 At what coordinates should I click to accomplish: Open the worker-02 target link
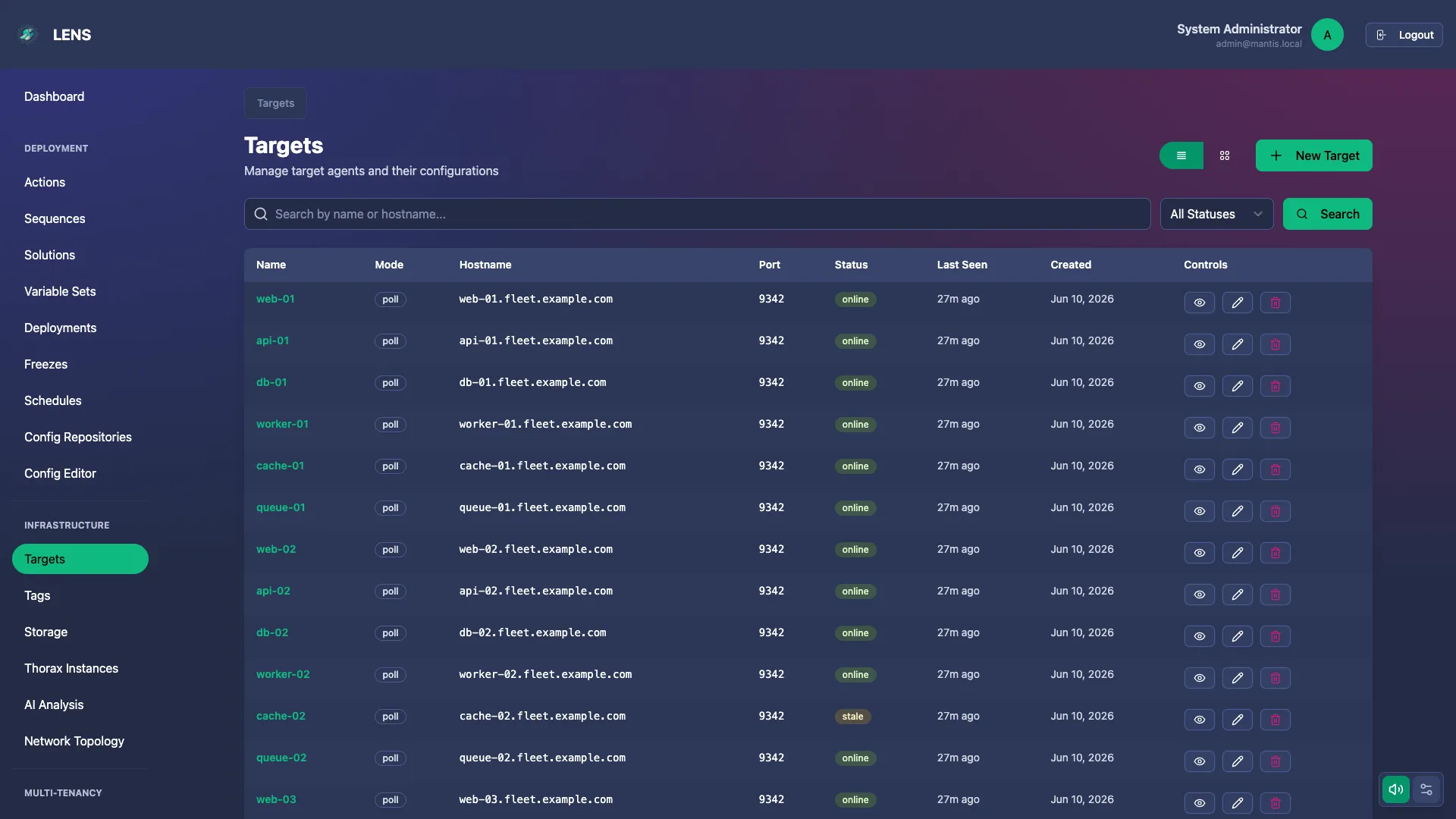point(283,674)
